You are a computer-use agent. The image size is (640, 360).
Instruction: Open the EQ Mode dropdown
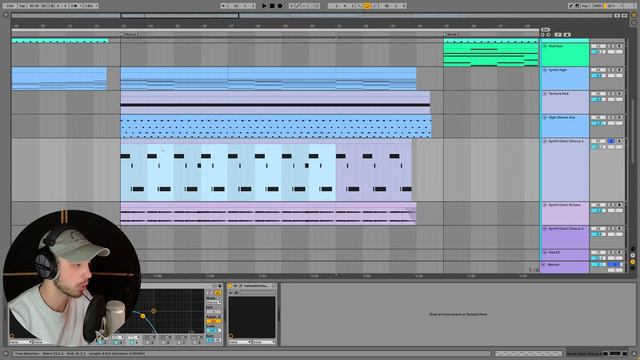click(x=214, y=302)
